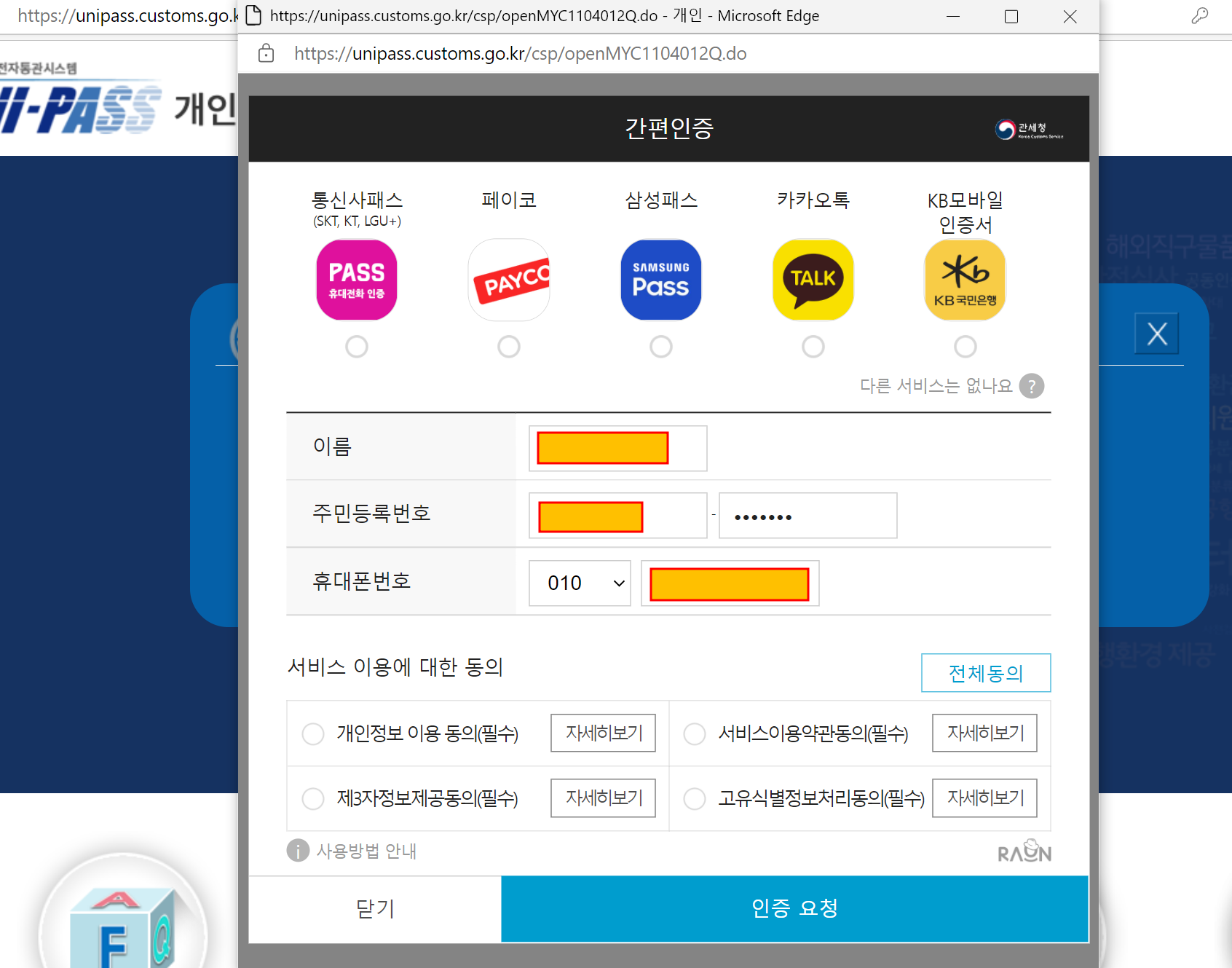The width and height of the screenshot is (1232, 968).
Task: Open the question mark help icon
Action: (1032, 386)
